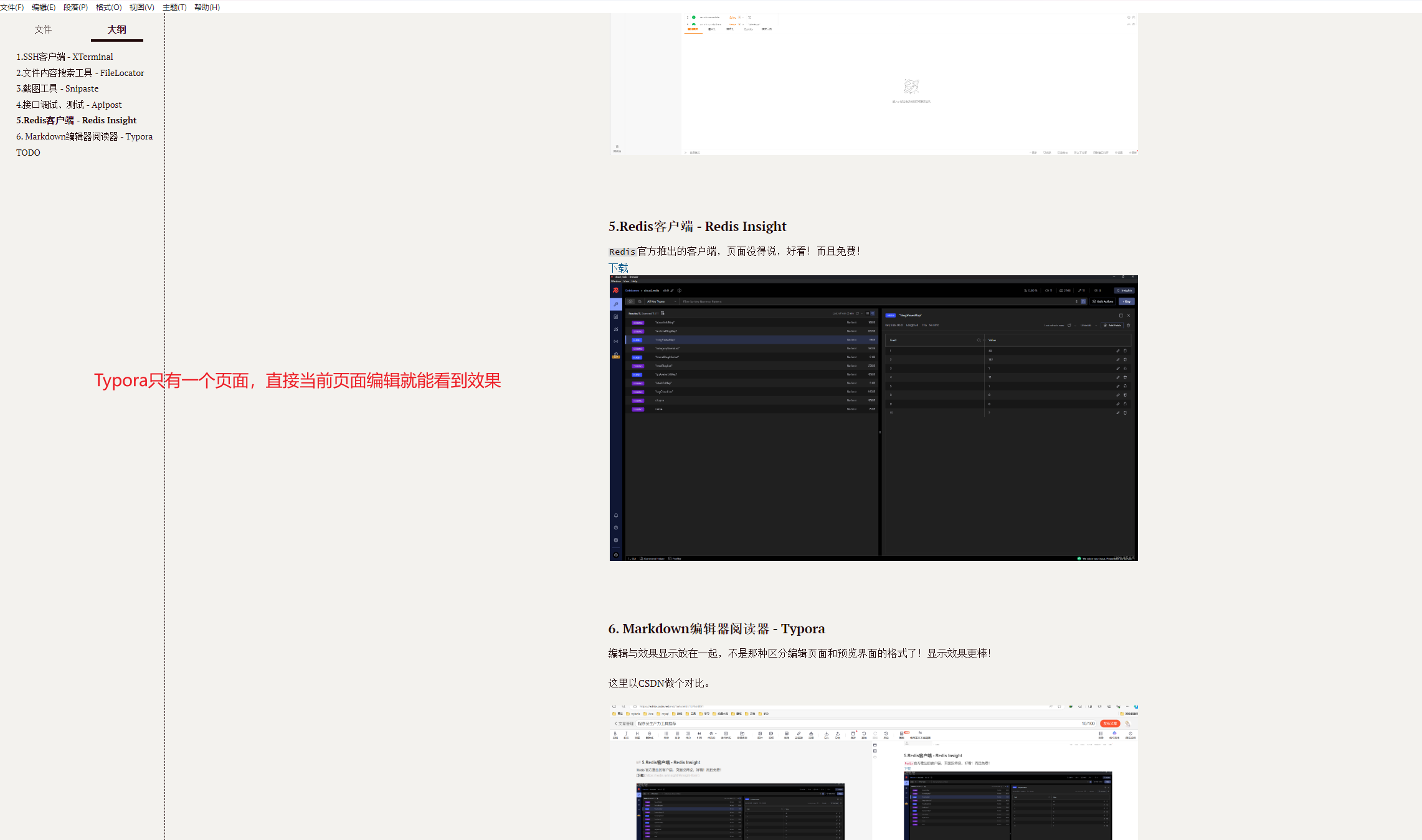Jump to outline item 1.SSH客户端 - XTerminal

[65, 57]
